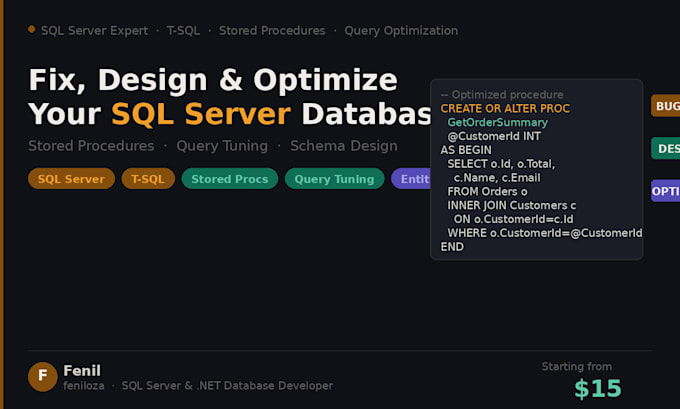Click the 'END' code line
The image size is (680, 409).
[x=452, y=247]
